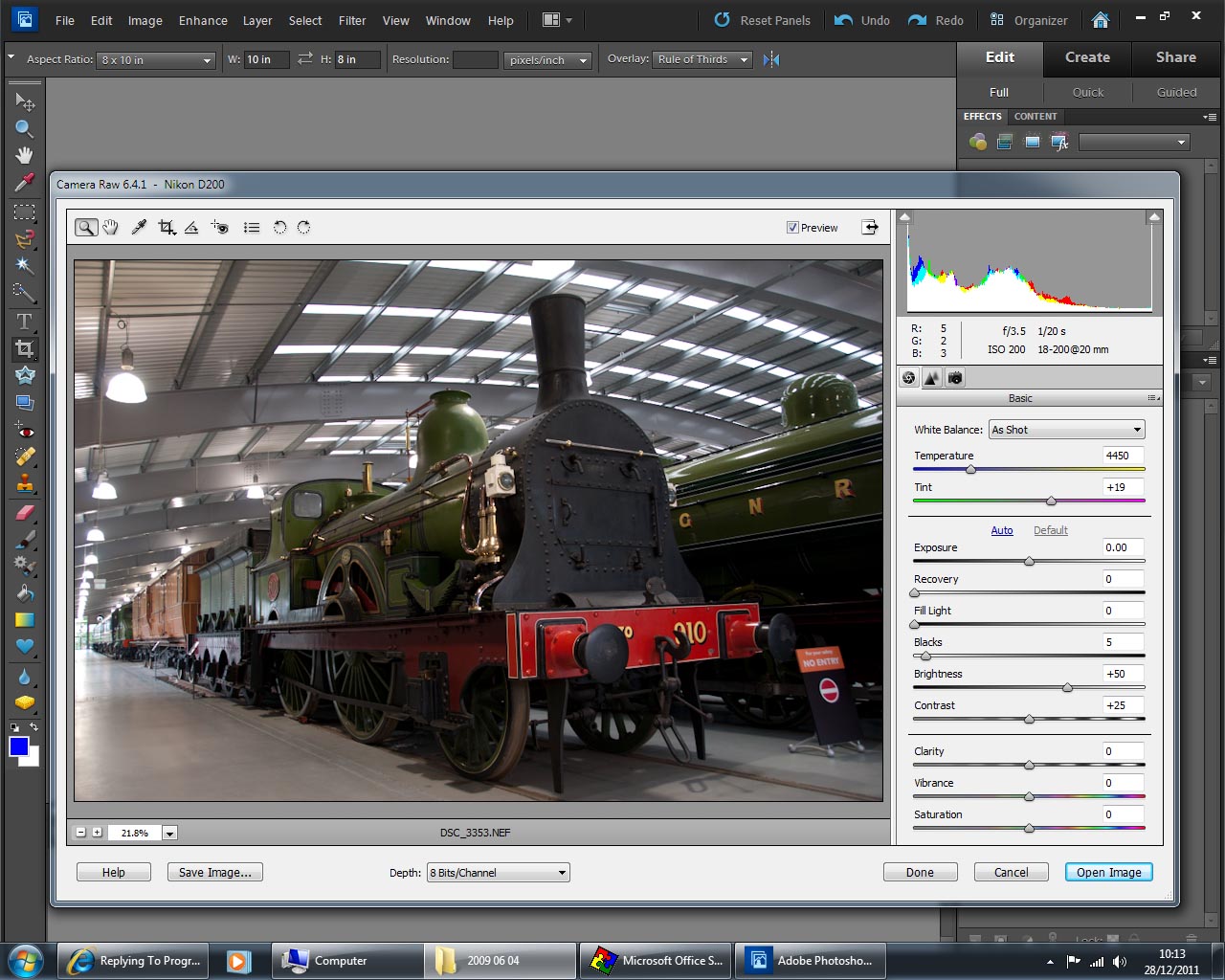The height and width of the screenshot is (980, 1225).
Task: Click the Temperature slider handle
Action: click(970, 470)
